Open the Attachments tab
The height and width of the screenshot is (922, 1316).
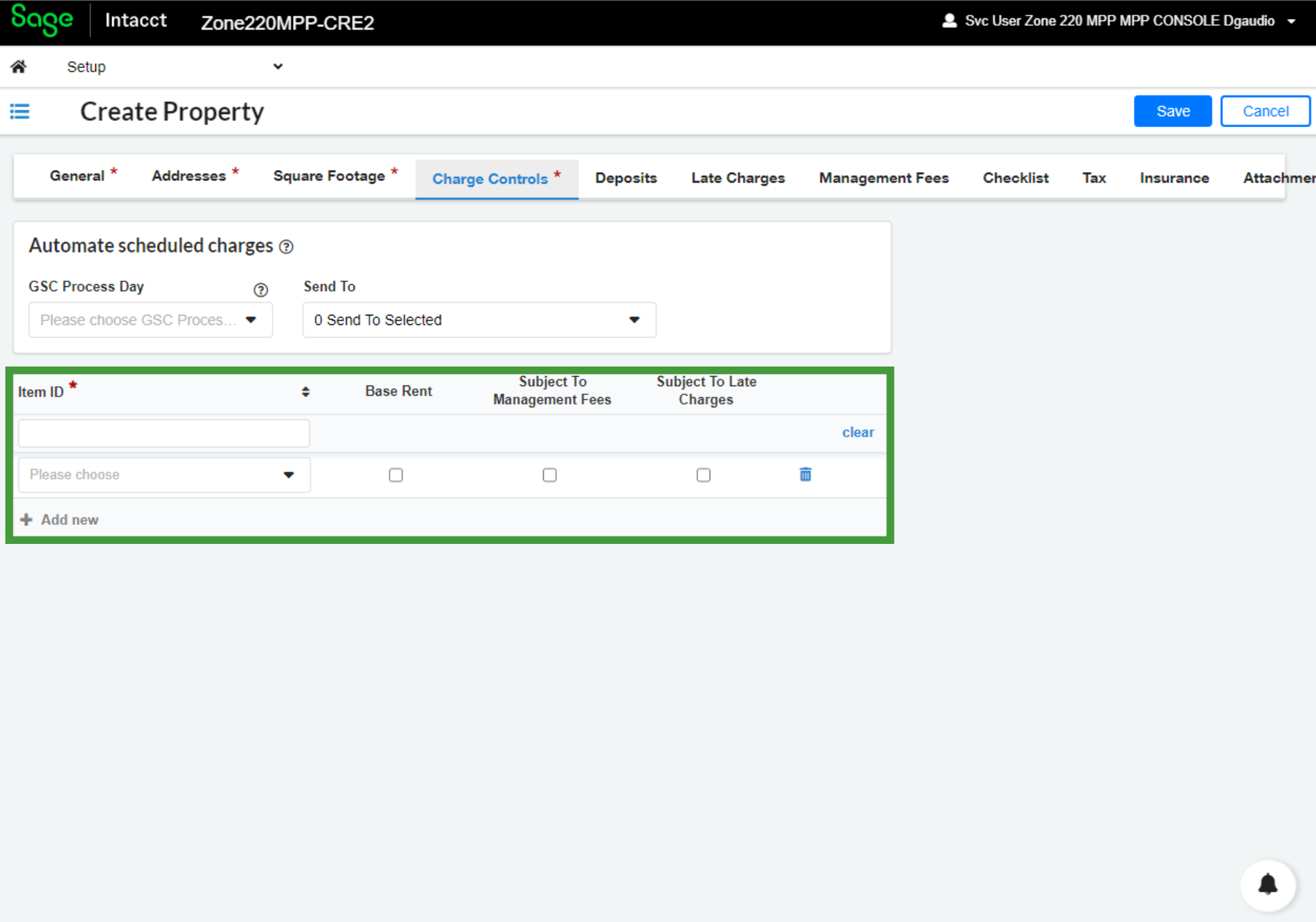[x=1279, y=178]
